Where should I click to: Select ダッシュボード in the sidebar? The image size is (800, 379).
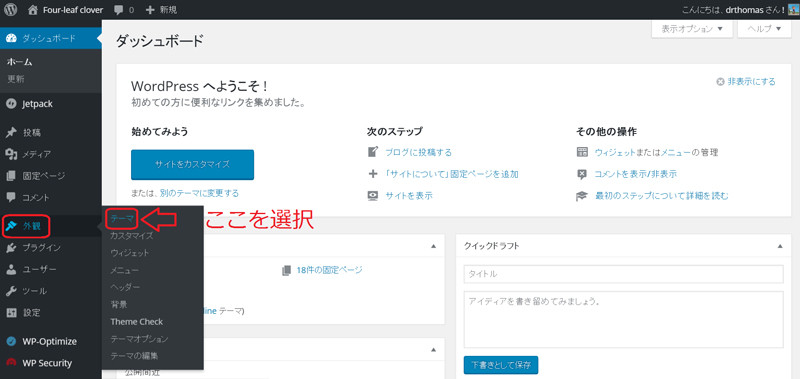50,38
